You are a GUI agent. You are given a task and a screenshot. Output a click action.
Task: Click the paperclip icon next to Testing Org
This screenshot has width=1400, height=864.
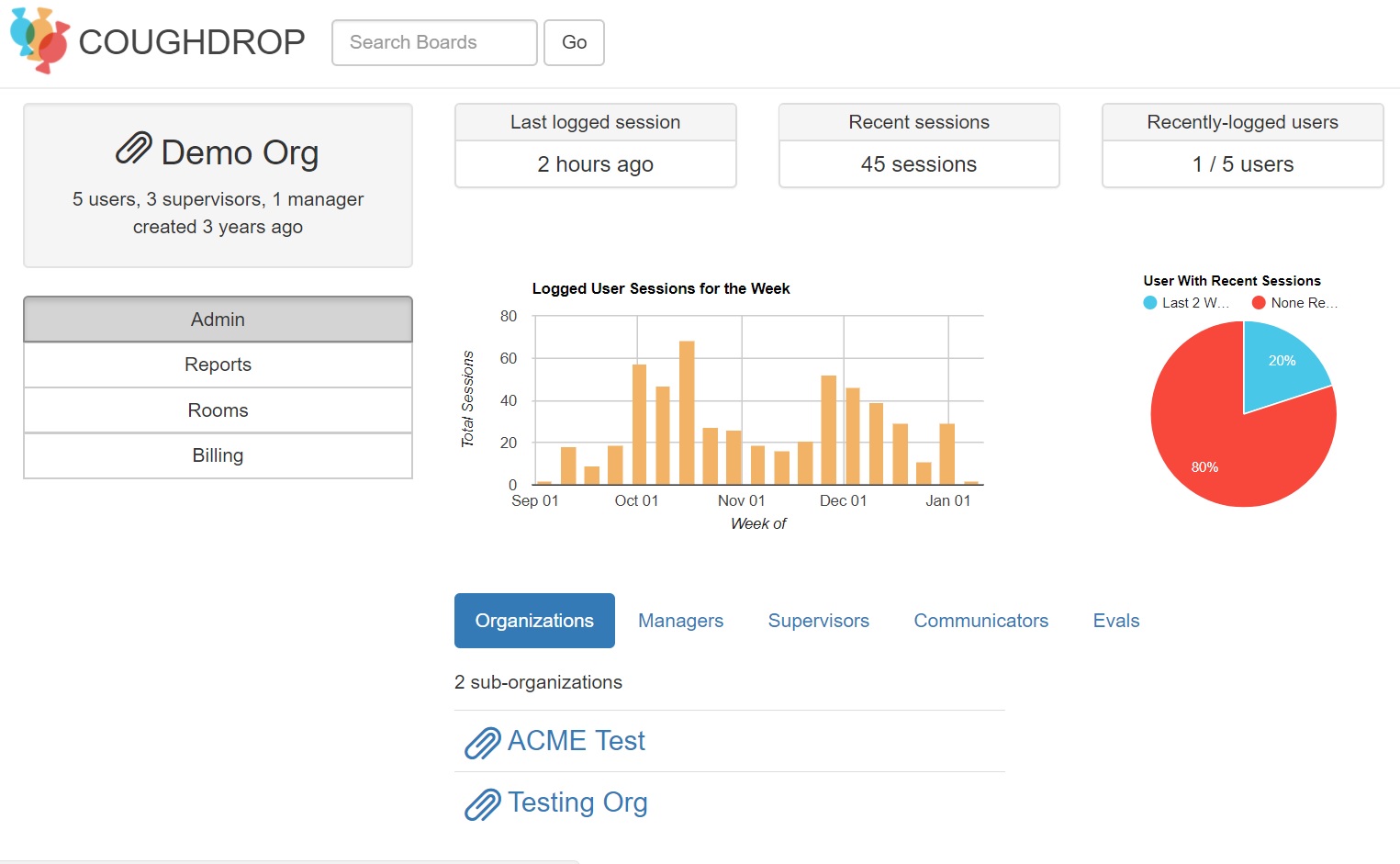tap(482, 804)
